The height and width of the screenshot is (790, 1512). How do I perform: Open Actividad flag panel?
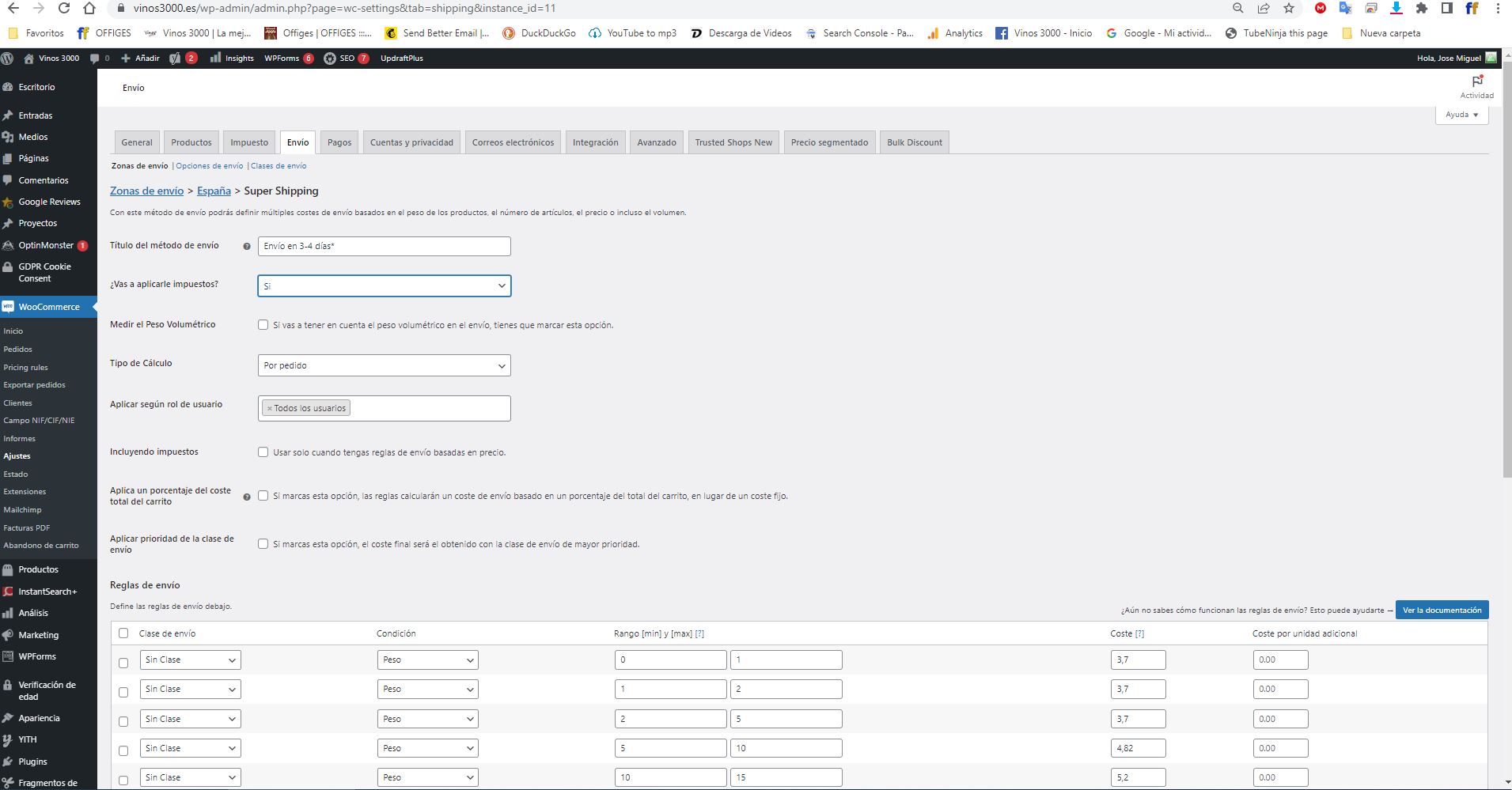pos(1476,86)
